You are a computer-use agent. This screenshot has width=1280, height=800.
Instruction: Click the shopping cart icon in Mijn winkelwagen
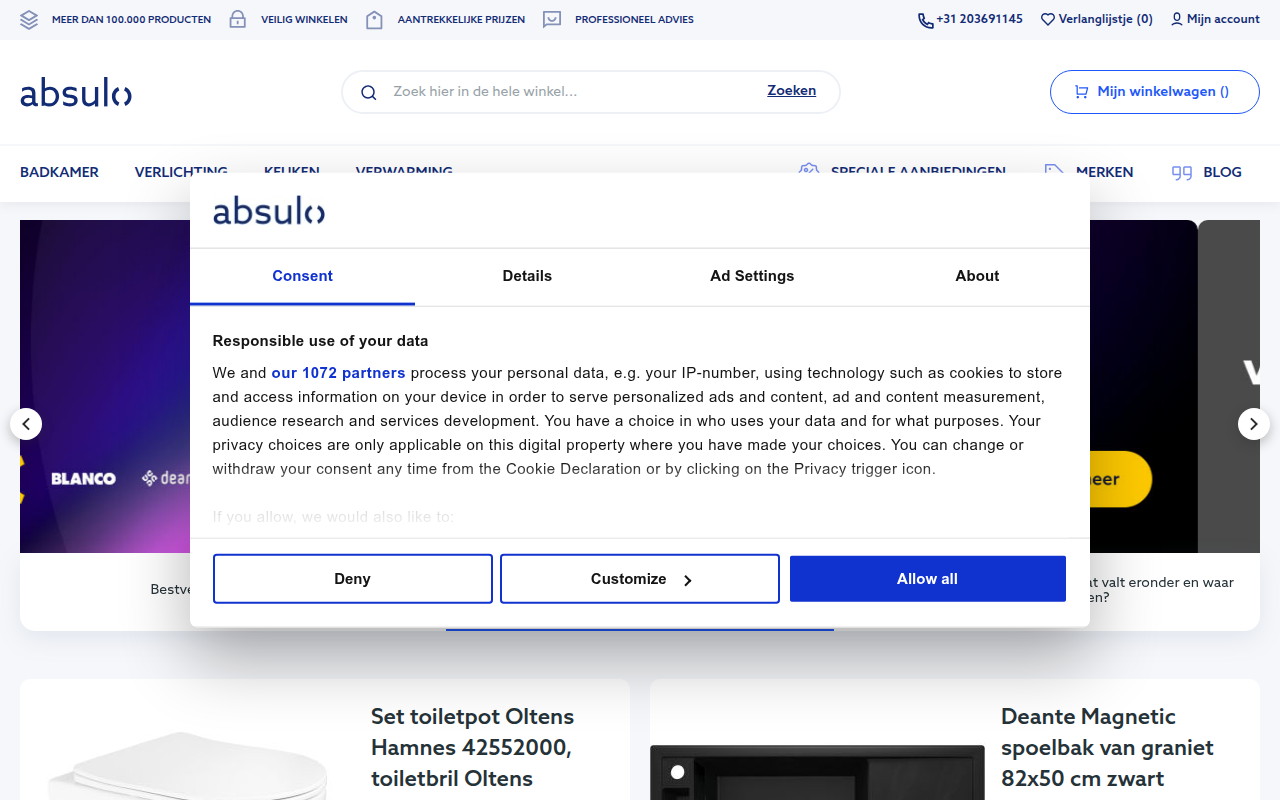(1081, 91)
